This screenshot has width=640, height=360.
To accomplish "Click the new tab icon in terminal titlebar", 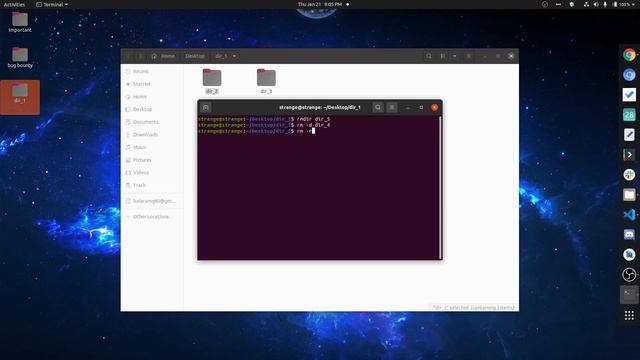I will coord(206,107).
